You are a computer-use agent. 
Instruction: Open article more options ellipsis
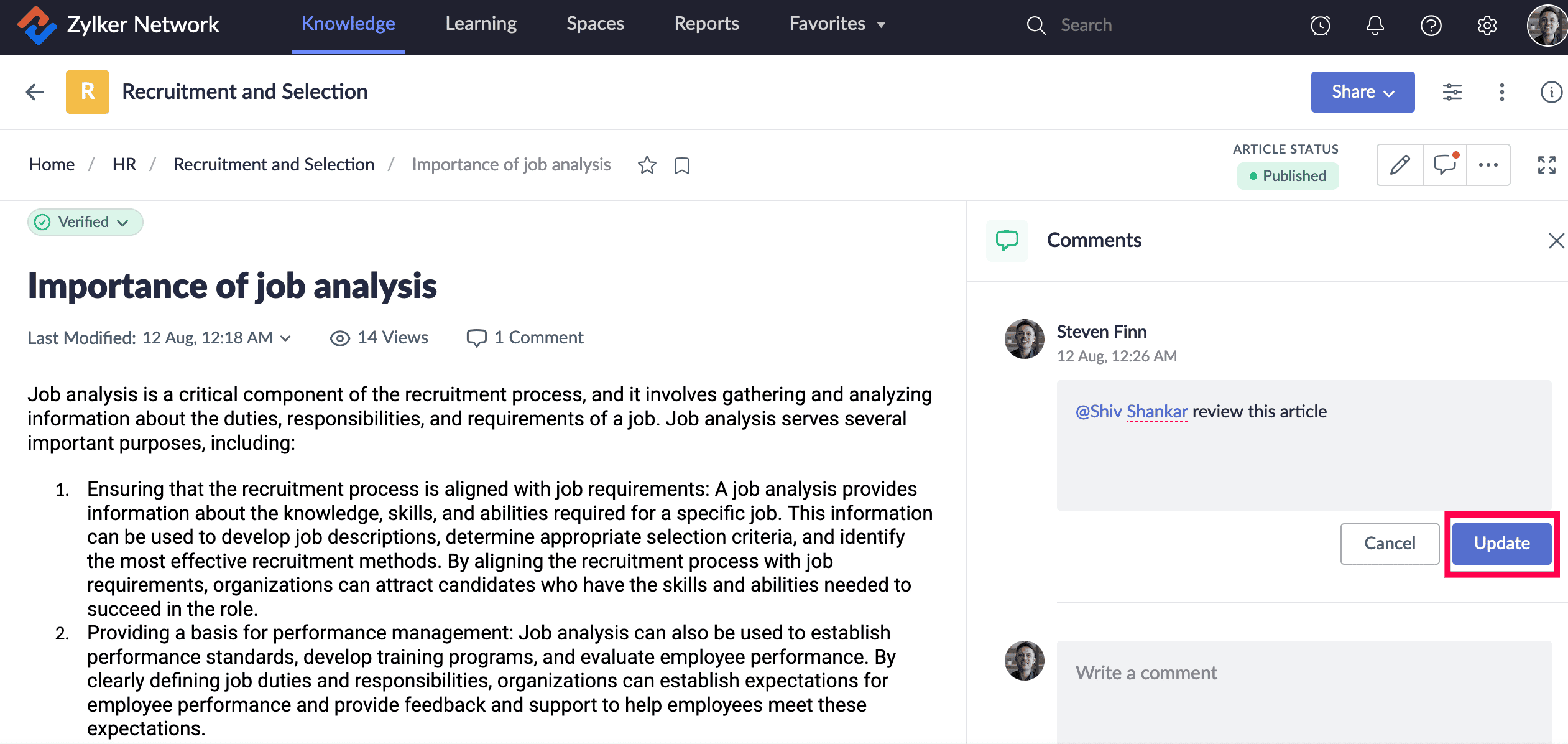[x=1488, y=165]
